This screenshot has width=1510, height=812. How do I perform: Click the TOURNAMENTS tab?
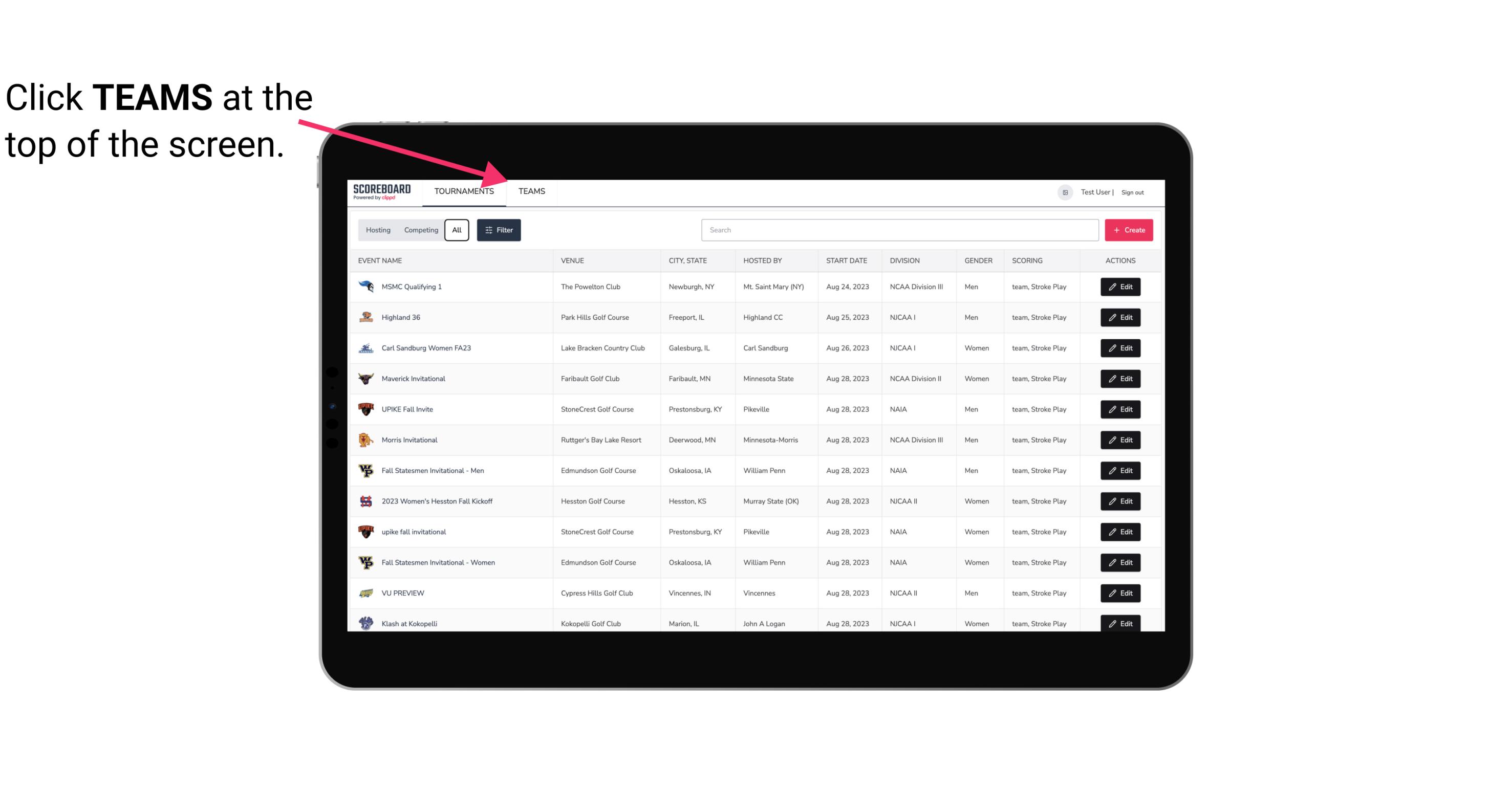coord(463,191)
